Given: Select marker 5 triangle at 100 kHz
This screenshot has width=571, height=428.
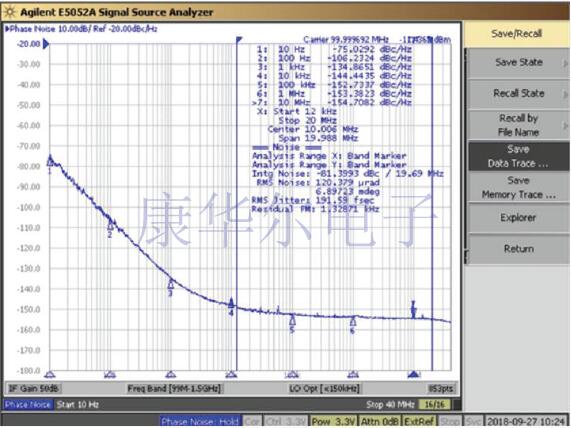Looking at the screenshot, I should 292,321.
